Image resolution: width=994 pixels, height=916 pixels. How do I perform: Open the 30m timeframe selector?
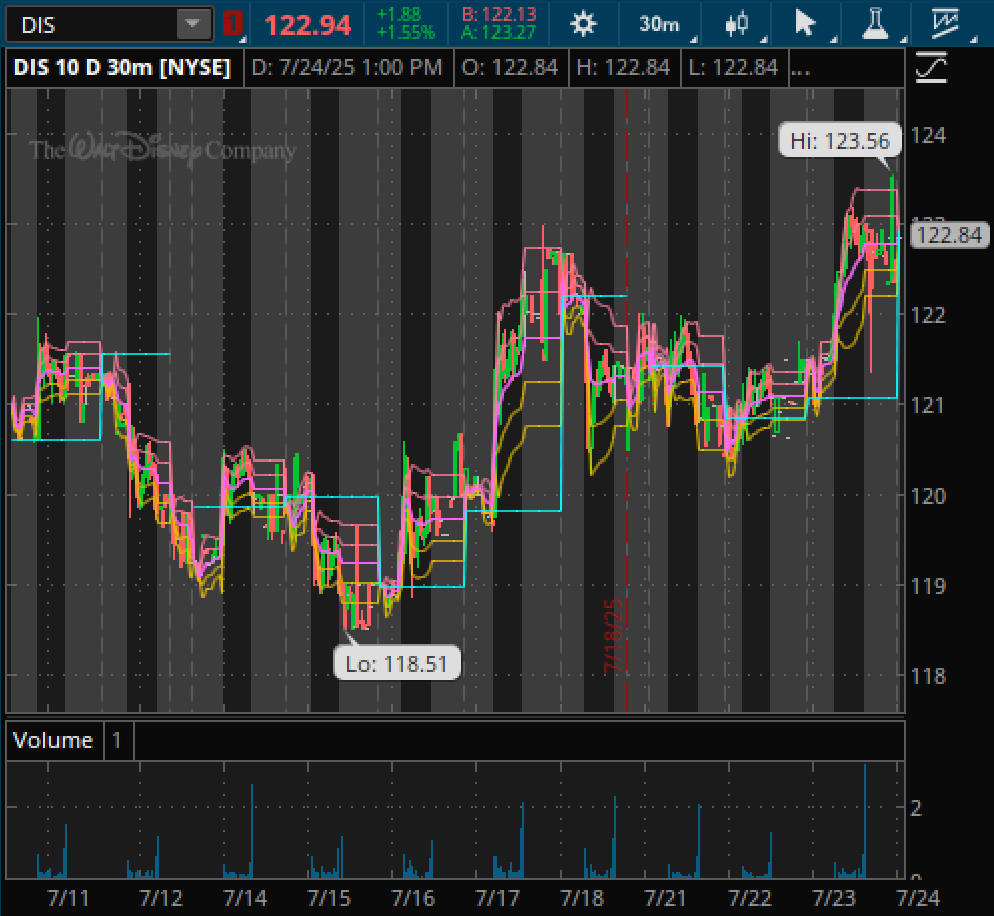(659, 24)
